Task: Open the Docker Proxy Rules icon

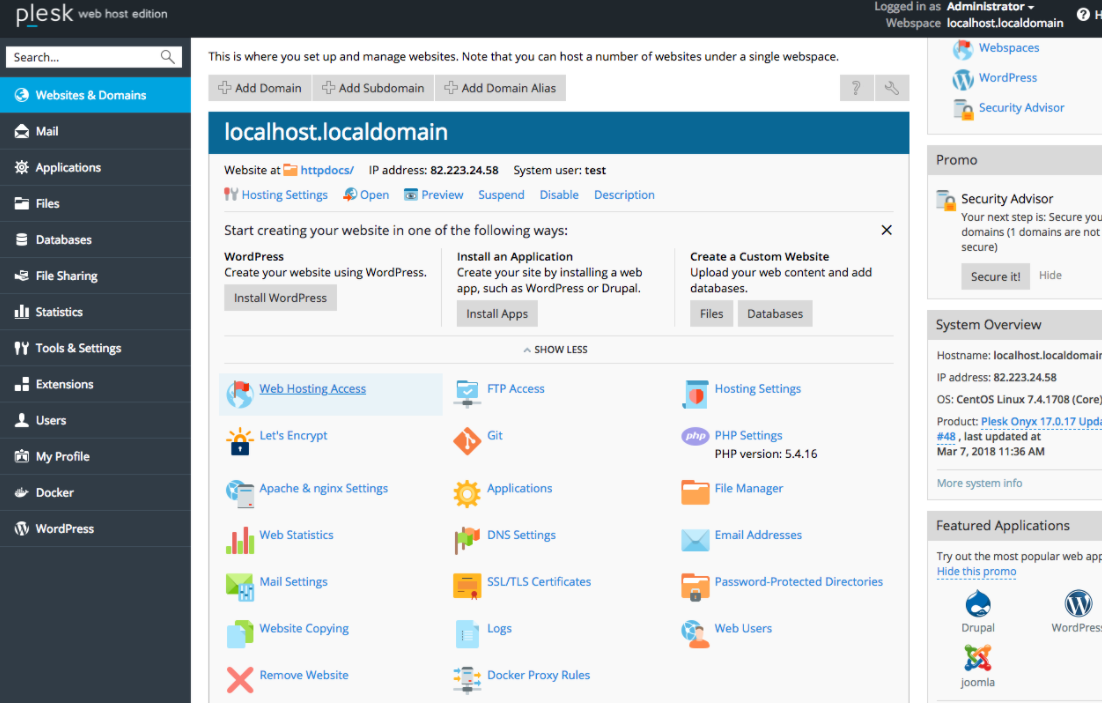Action: (467, 680)
